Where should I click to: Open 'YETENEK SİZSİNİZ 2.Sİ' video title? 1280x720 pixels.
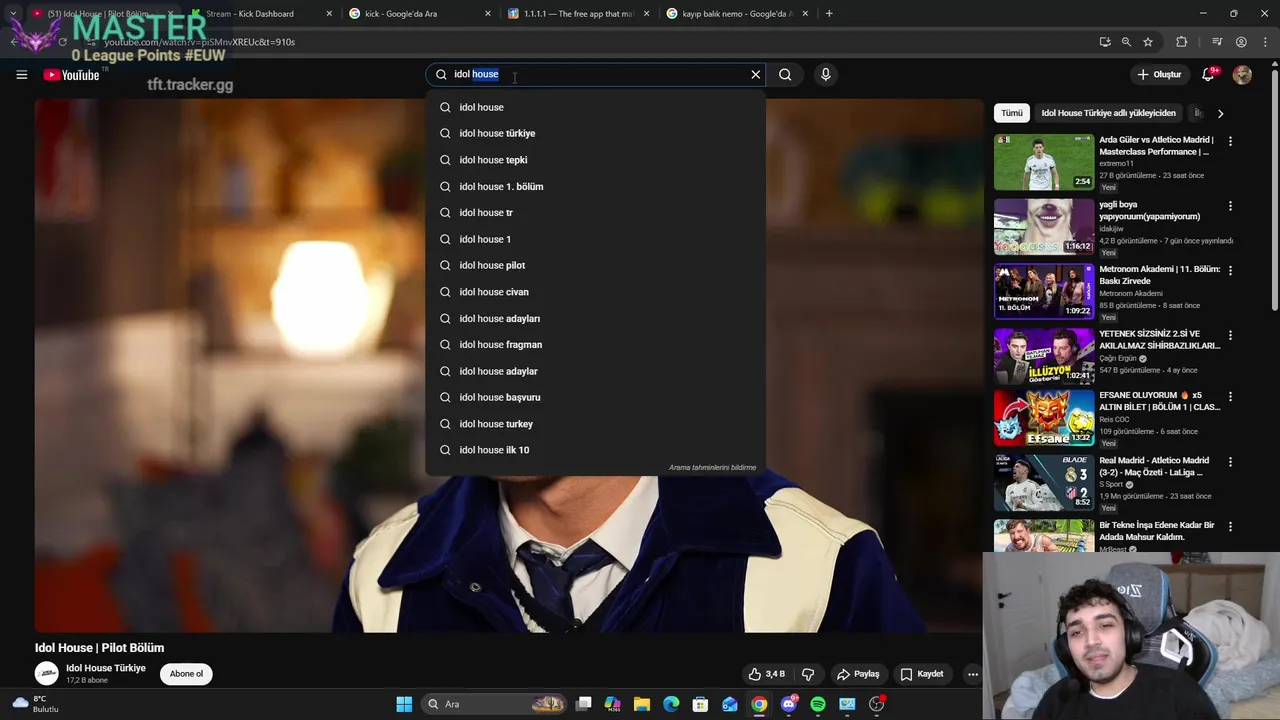point(1160,340)
